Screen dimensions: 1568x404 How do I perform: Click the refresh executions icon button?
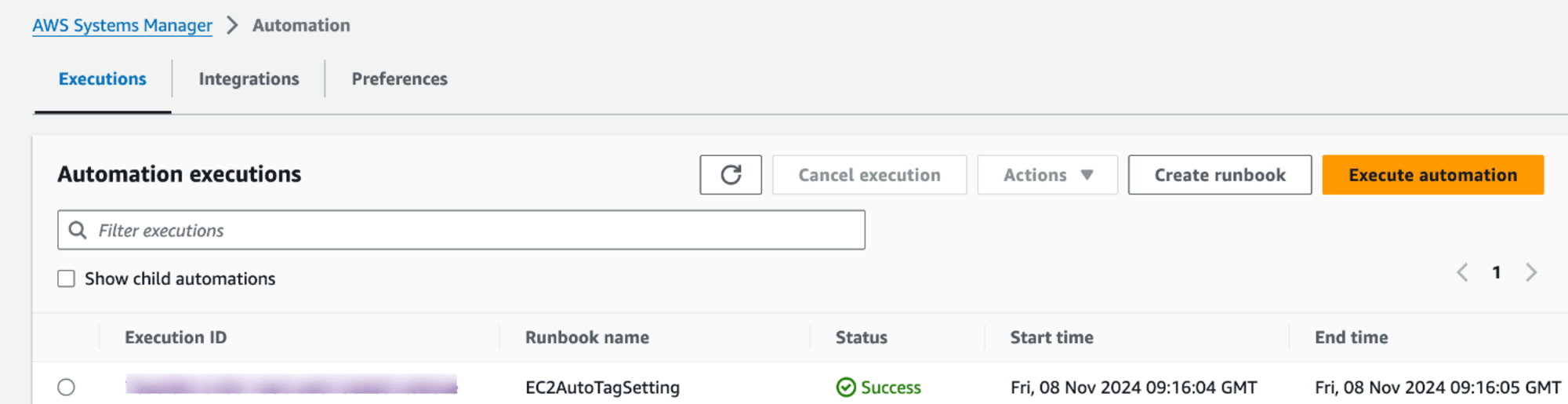pos(731,175)
